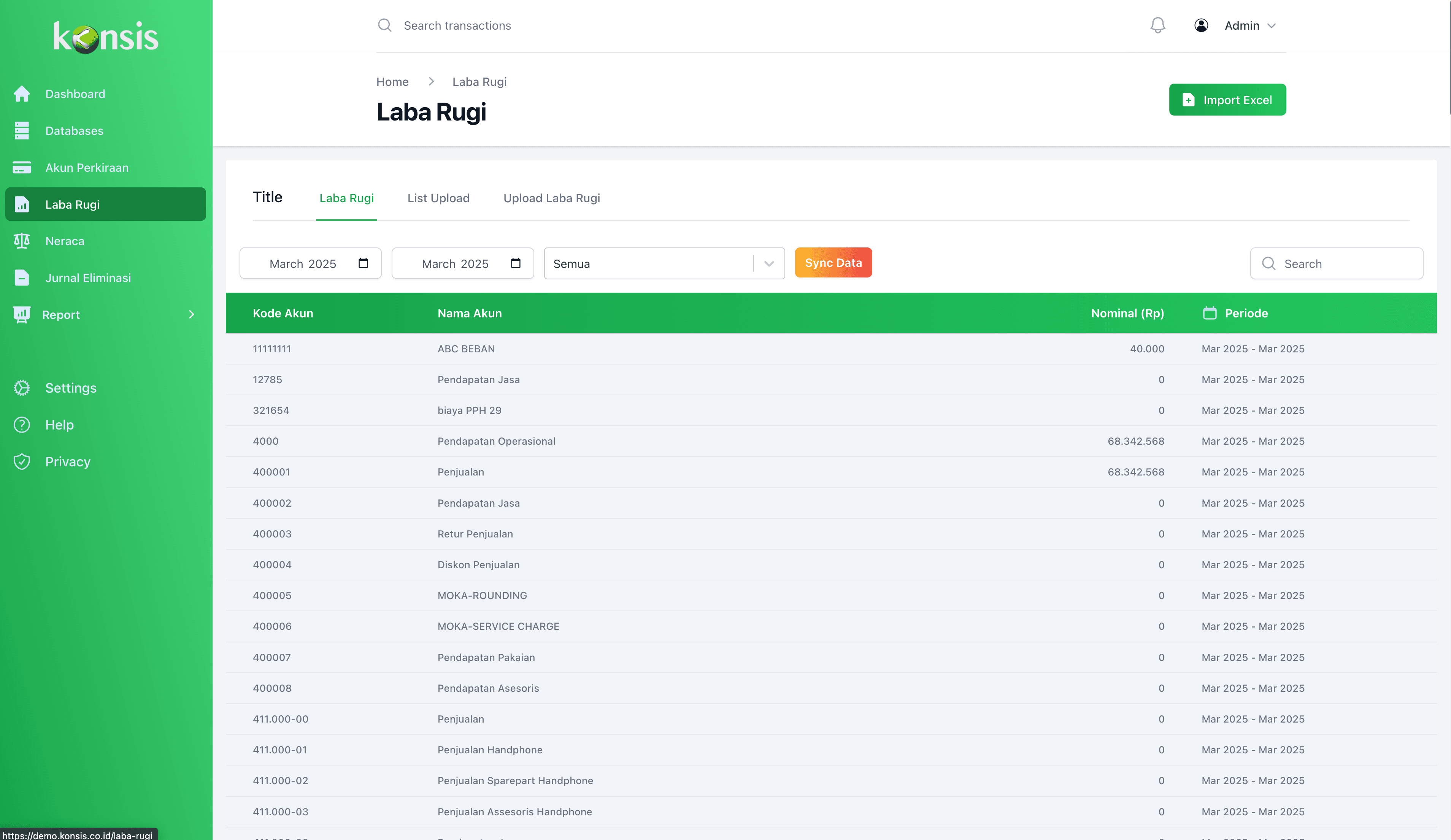Go to Home breadcrumb link
Image resolution: width=1451 pixels, height=840 pixels.
point(392,82)
